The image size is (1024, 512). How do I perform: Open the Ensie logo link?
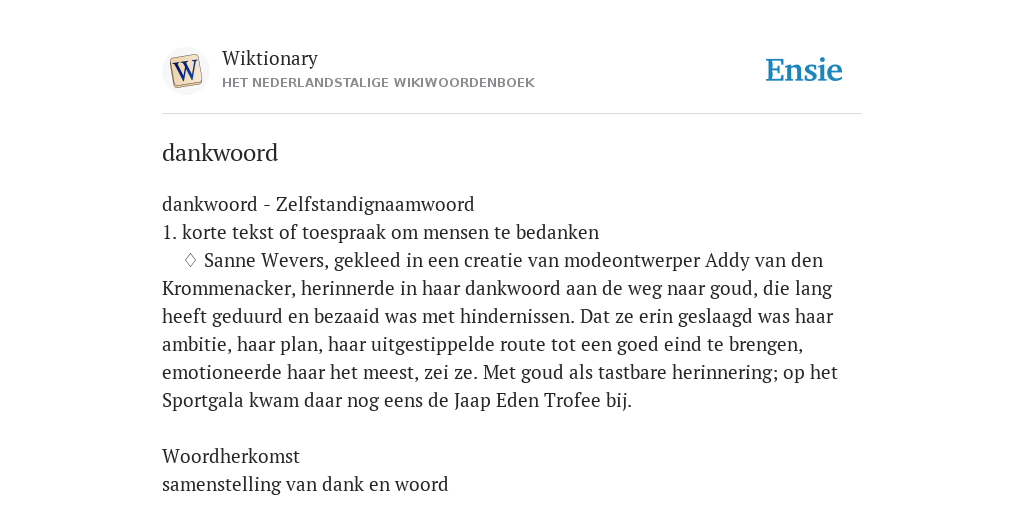coord(804,71)
